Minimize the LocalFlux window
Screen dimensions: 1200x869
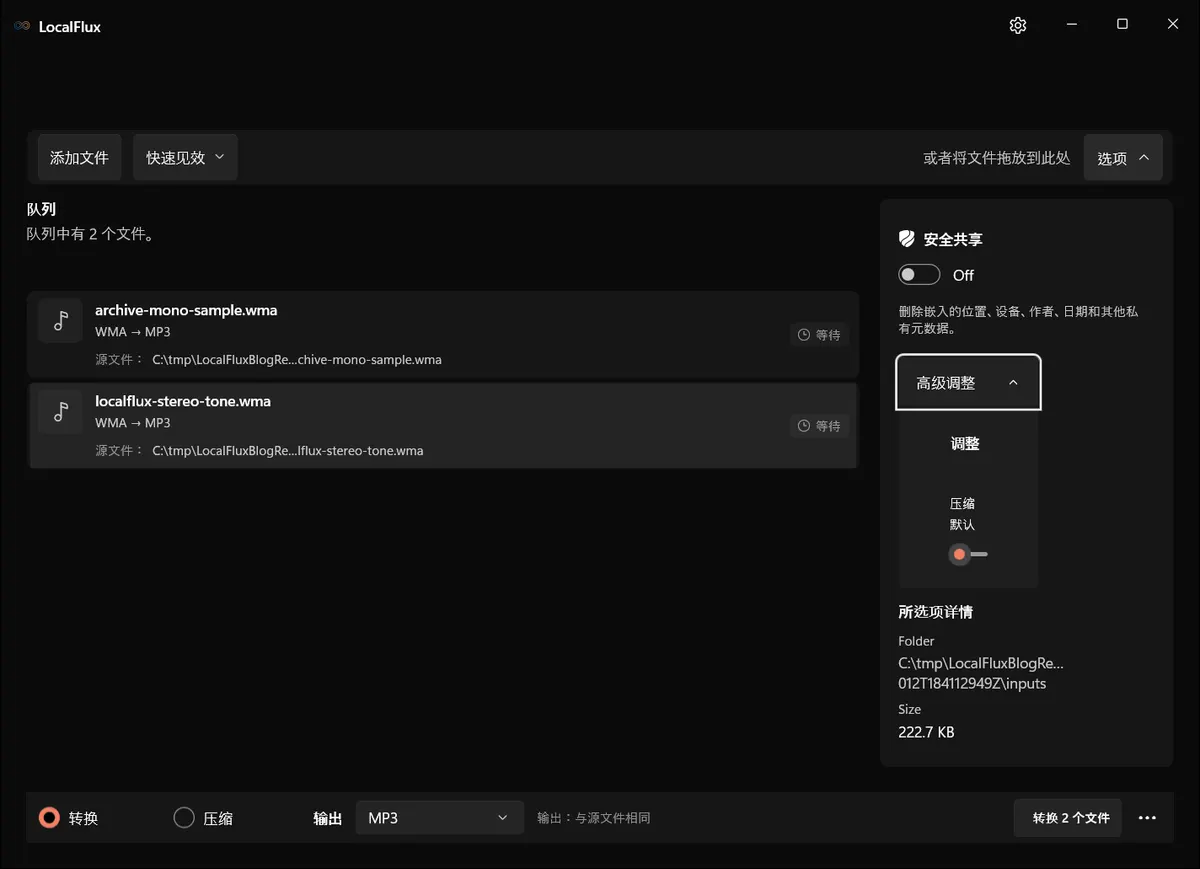[1072, 25]
